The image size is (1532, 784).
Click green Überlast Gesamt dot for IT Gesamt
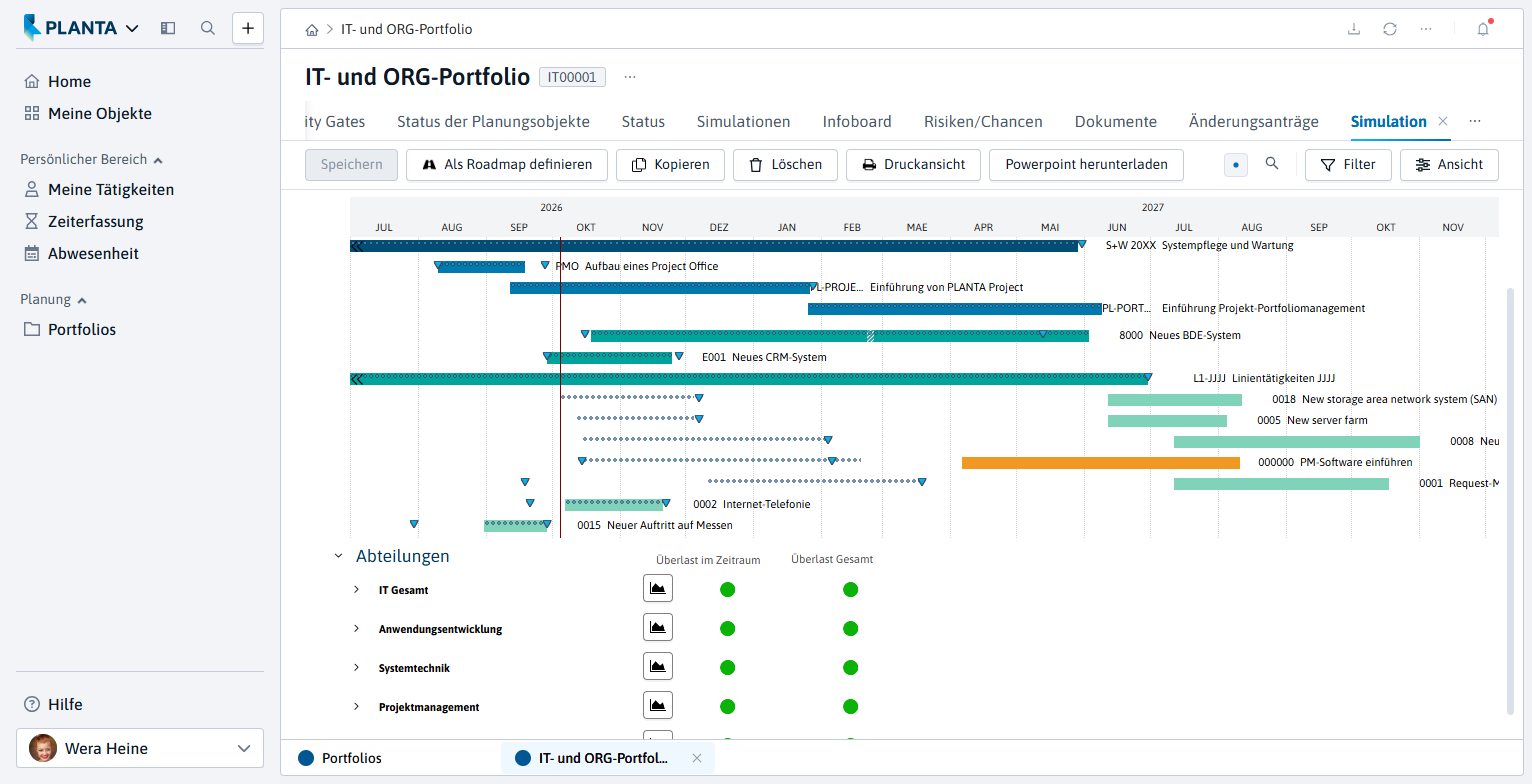pos(850,589)
